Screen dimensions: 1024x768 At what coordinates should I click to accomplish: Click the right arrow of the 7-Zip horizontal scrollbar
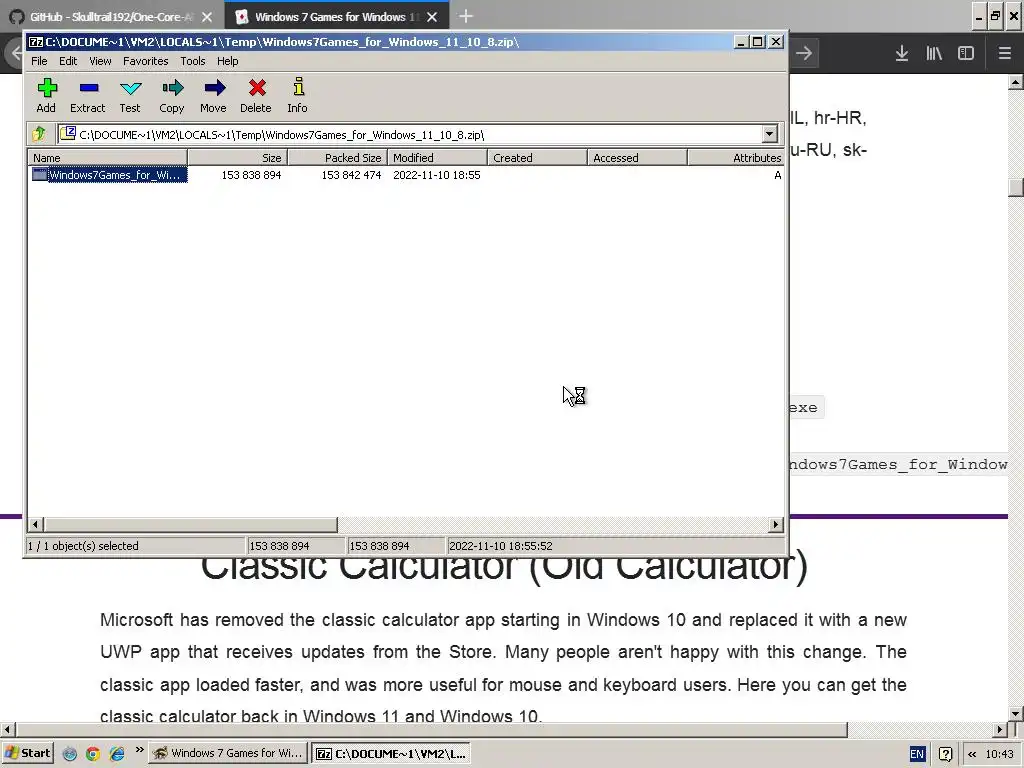tap(776, 524)
